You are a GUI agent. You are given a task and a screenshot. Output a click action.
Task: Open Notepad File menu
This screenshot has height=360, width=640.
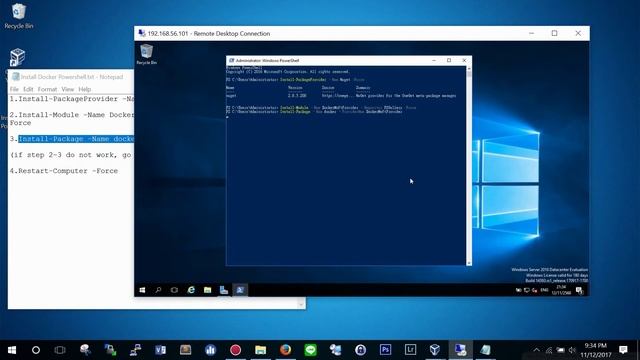14,89
